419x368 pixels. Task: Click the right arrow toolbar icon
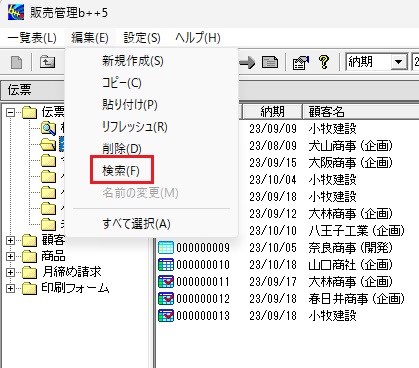click(247, 62)
